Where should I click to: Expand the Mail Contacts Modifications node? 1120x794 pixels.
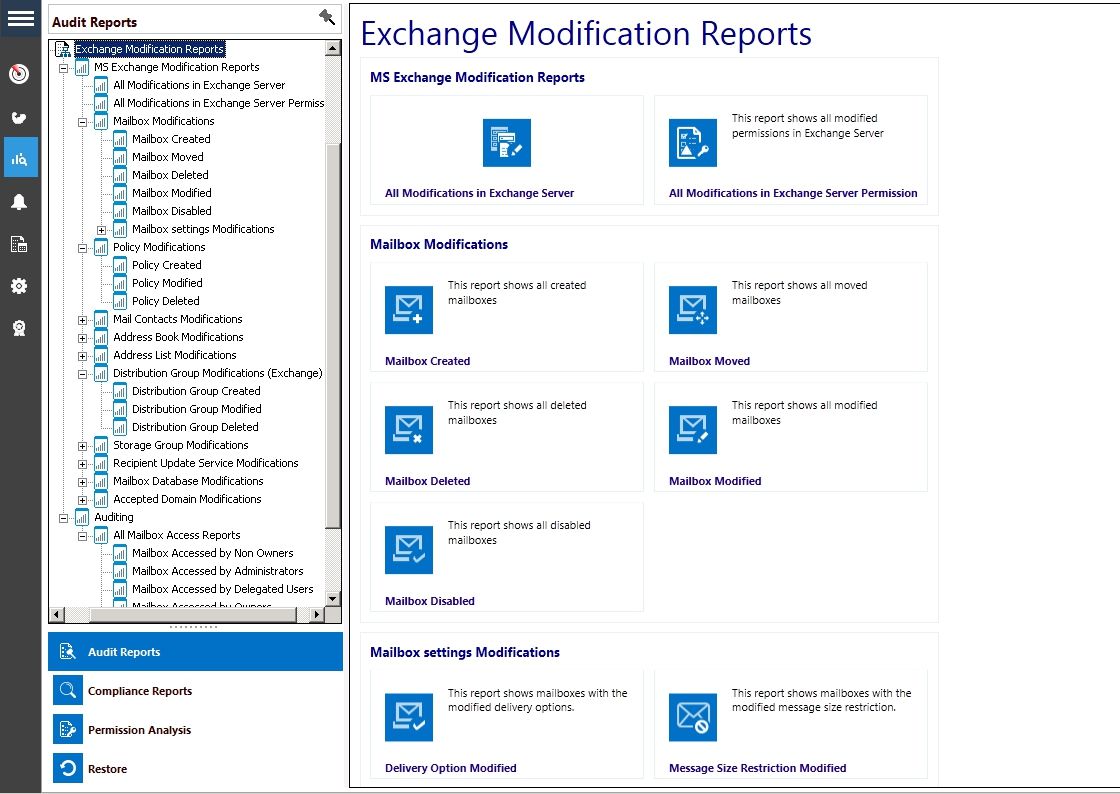[82, 320]
